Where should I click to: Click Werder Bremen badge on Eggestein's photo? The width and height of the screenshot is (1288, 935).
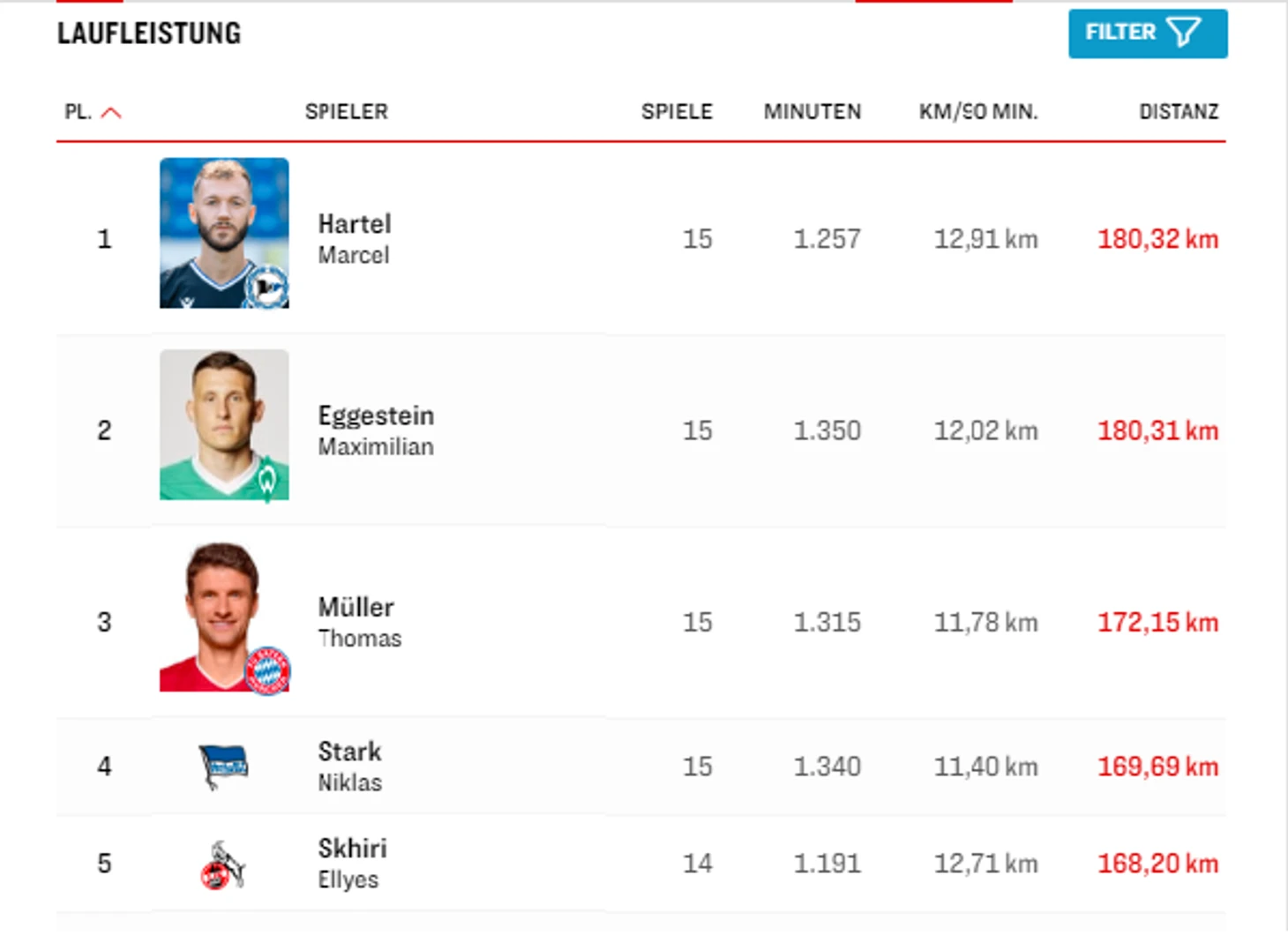coord(267,480)
